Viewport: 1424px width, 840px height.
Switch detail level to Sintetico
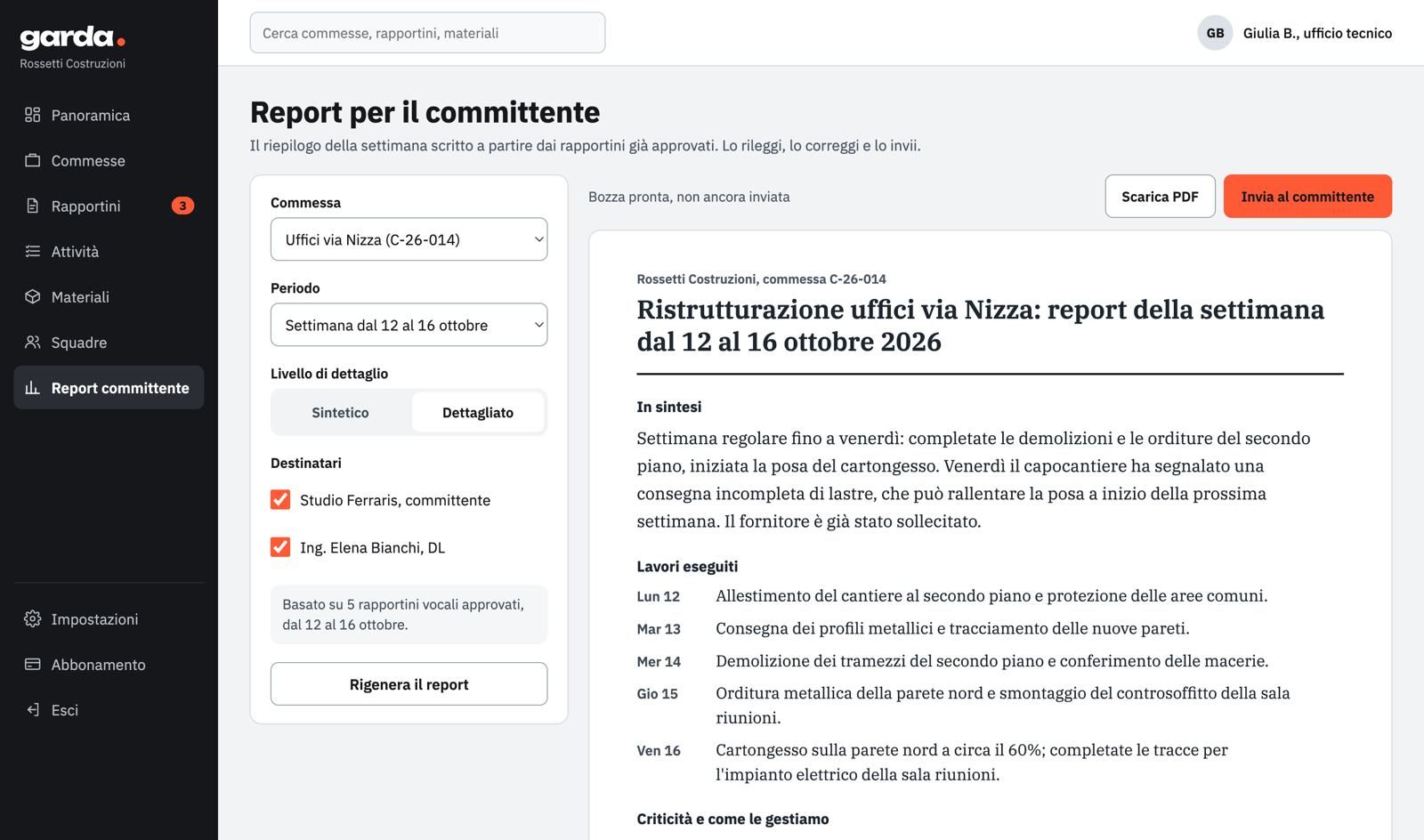tap(340, 412)
